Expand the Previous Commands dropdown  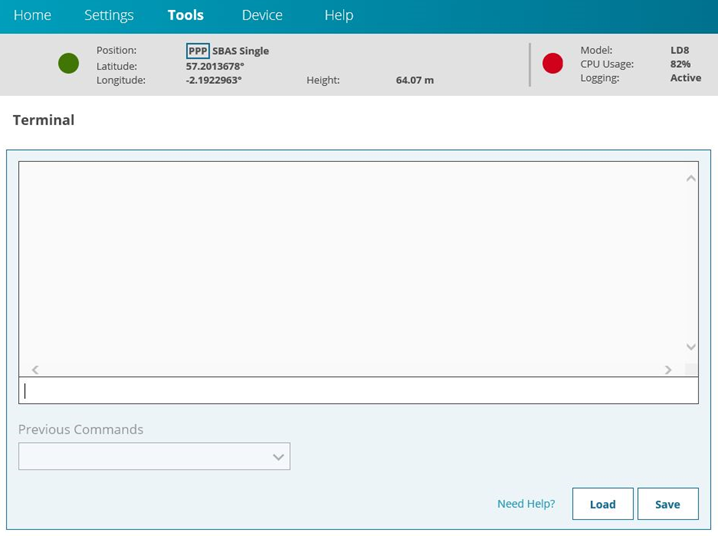pos(154,457)
